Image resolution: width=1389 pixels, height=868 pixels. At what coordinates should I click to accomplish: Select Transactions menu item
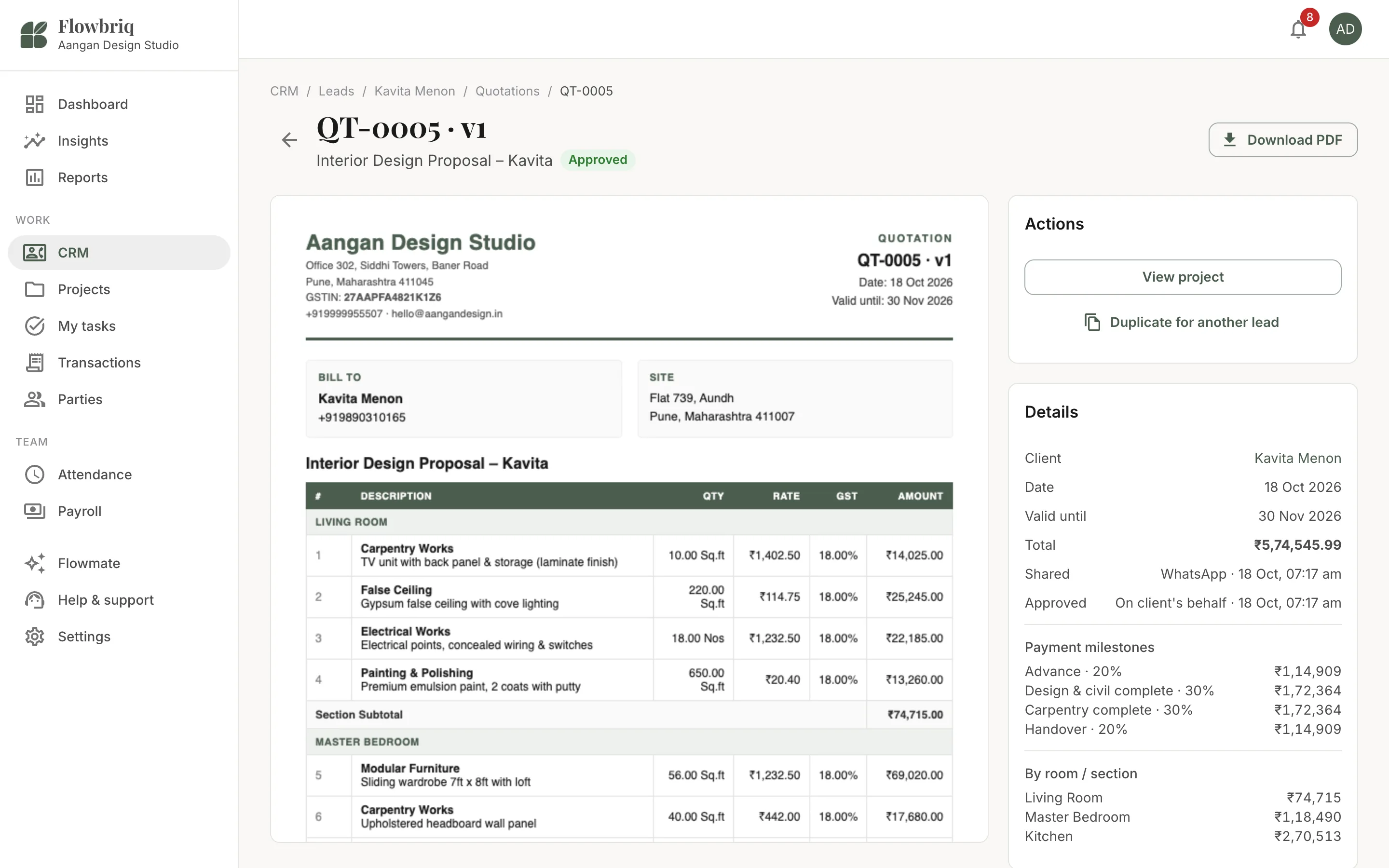tap(119, 363)
